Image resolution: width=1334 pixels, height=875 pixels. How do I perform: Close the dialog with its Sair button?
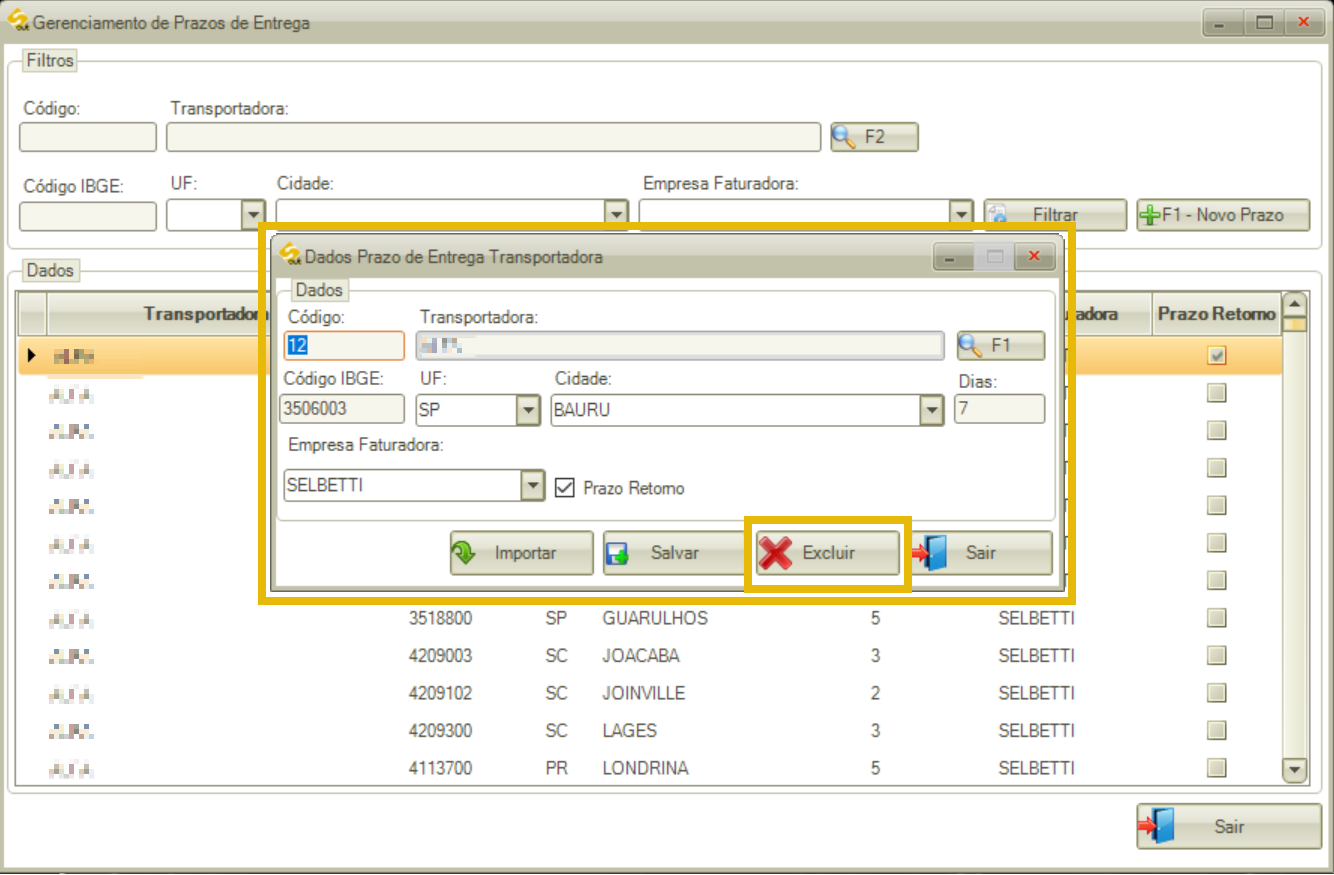[x=981, y=553]
